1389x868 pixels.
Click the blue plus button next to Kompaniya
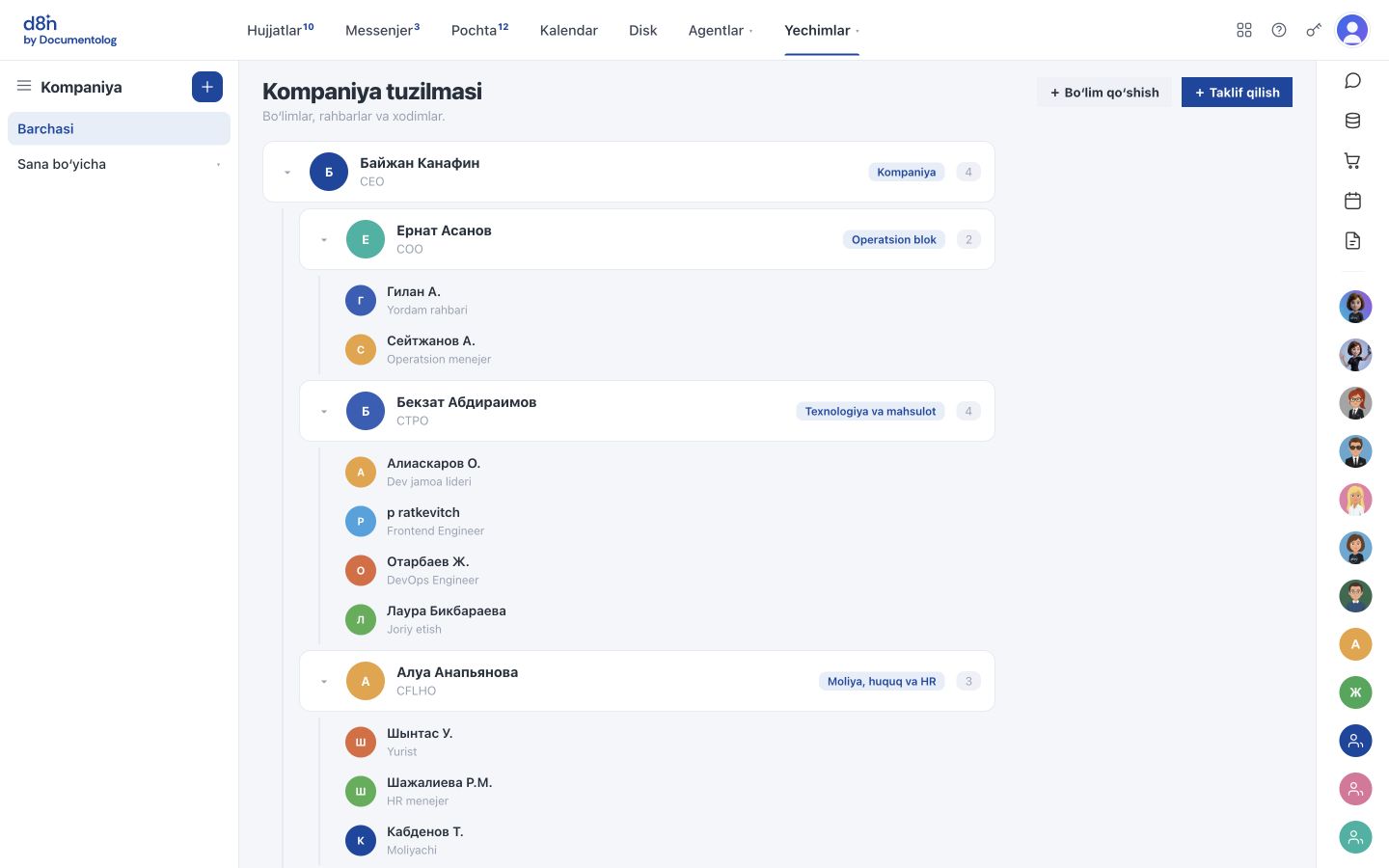207,87
